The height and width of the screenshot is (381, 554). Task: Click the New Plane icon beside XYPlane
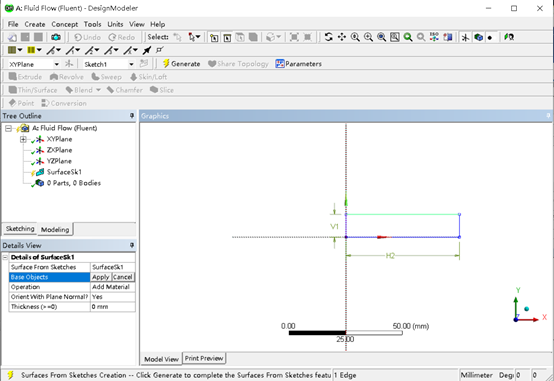69,64
